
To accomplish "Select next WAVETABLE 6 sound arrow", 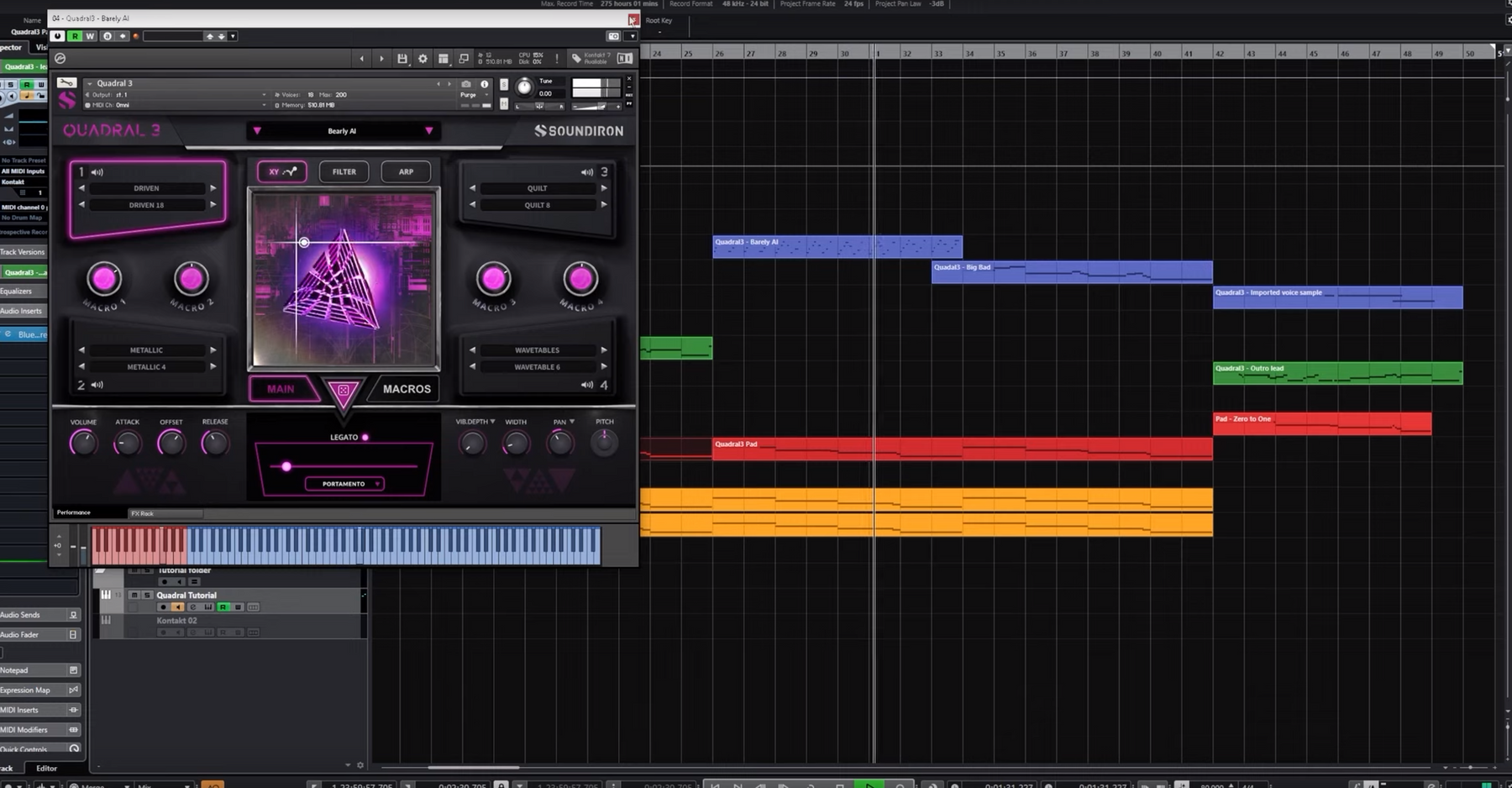I will coord(603,367).
